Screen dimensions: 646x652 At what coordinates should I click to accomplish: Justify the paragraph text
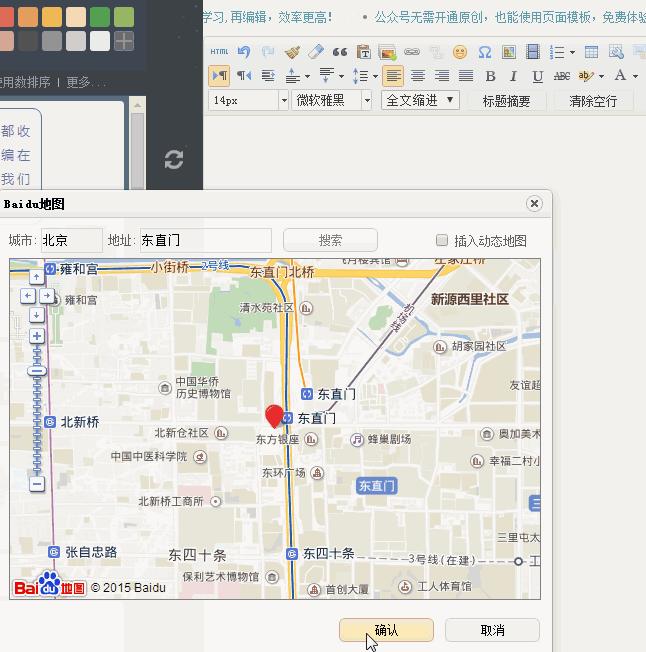click(466, 76)
